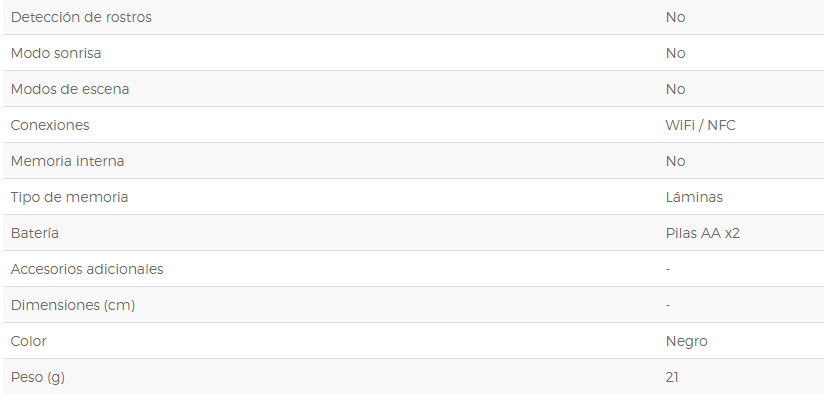Select the 'No' value for Modo sonrisa
Viewport: 824px width, 402px height.
675,53
